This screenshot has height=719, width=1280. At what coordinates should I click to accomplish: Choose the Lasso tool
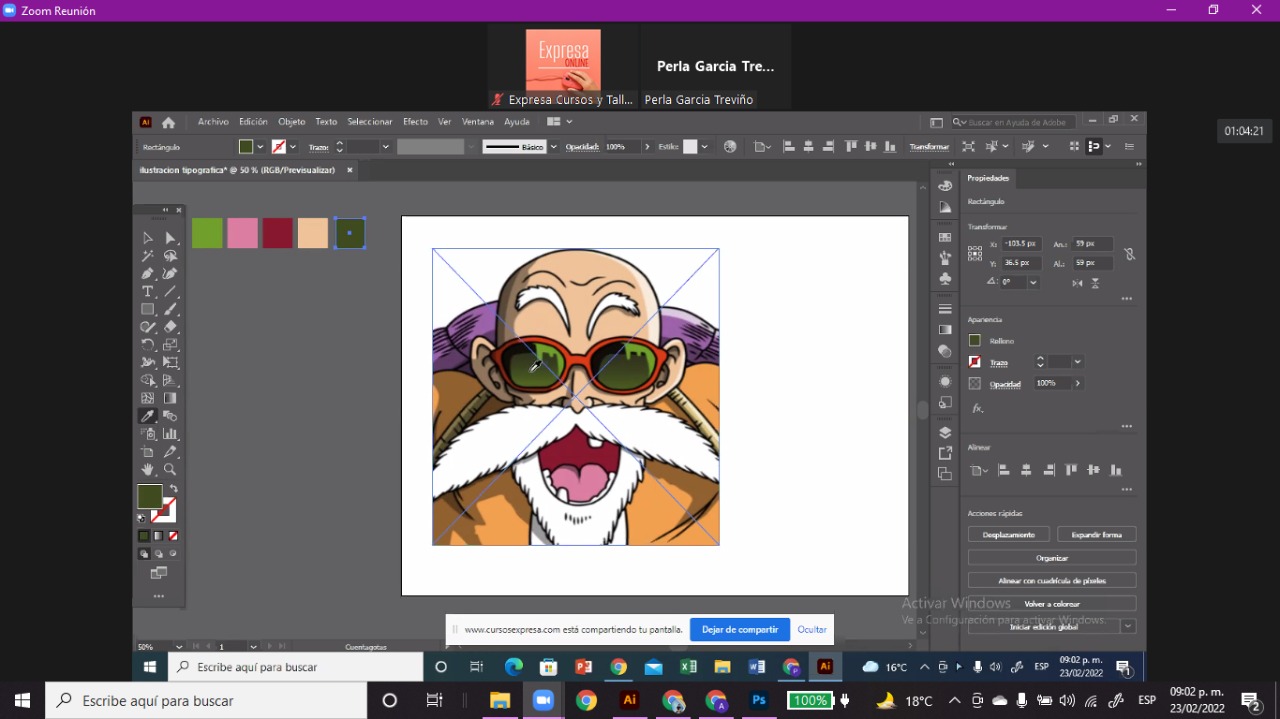tap(170, 256)
